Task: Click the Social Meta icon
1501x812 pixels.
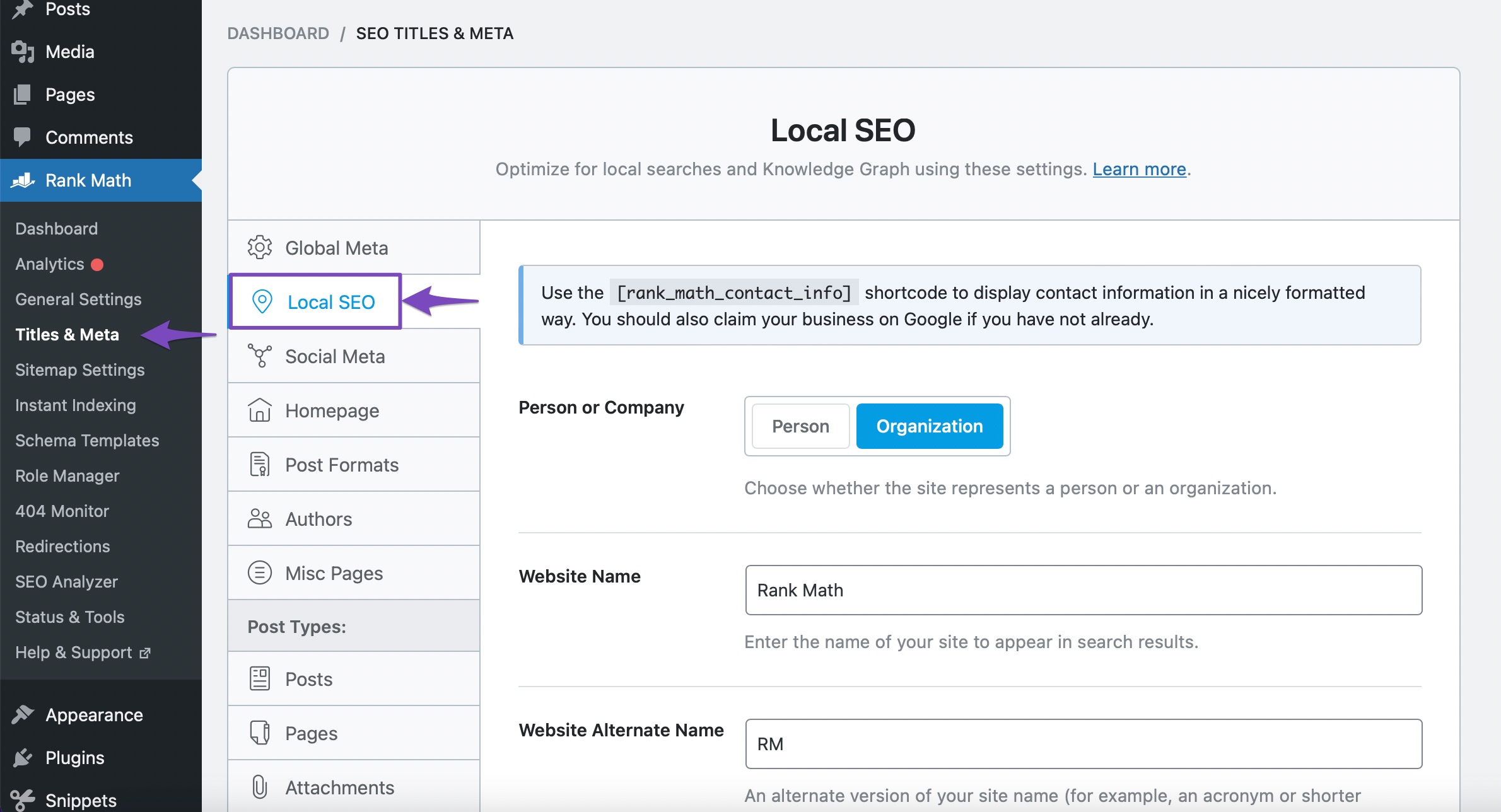Action: point(259,356)
